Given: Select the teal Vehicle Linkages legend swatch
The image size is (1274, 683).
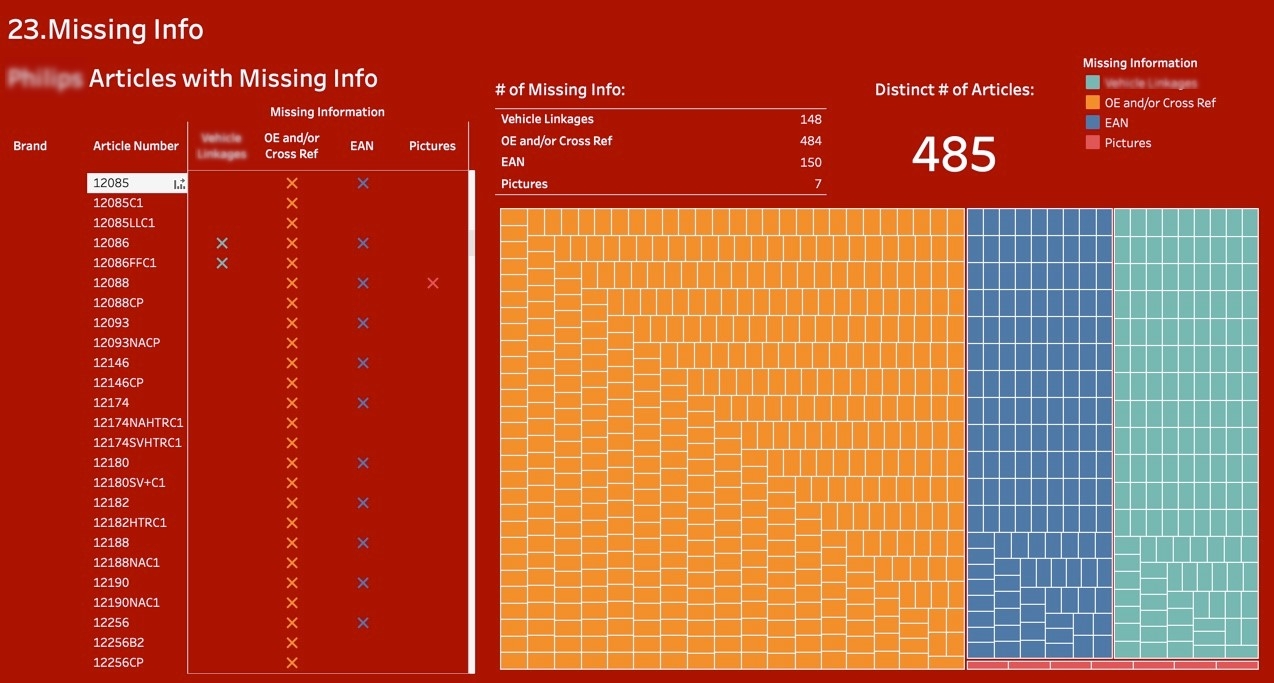Looking at the screenshot, I should coord(1092,83).
